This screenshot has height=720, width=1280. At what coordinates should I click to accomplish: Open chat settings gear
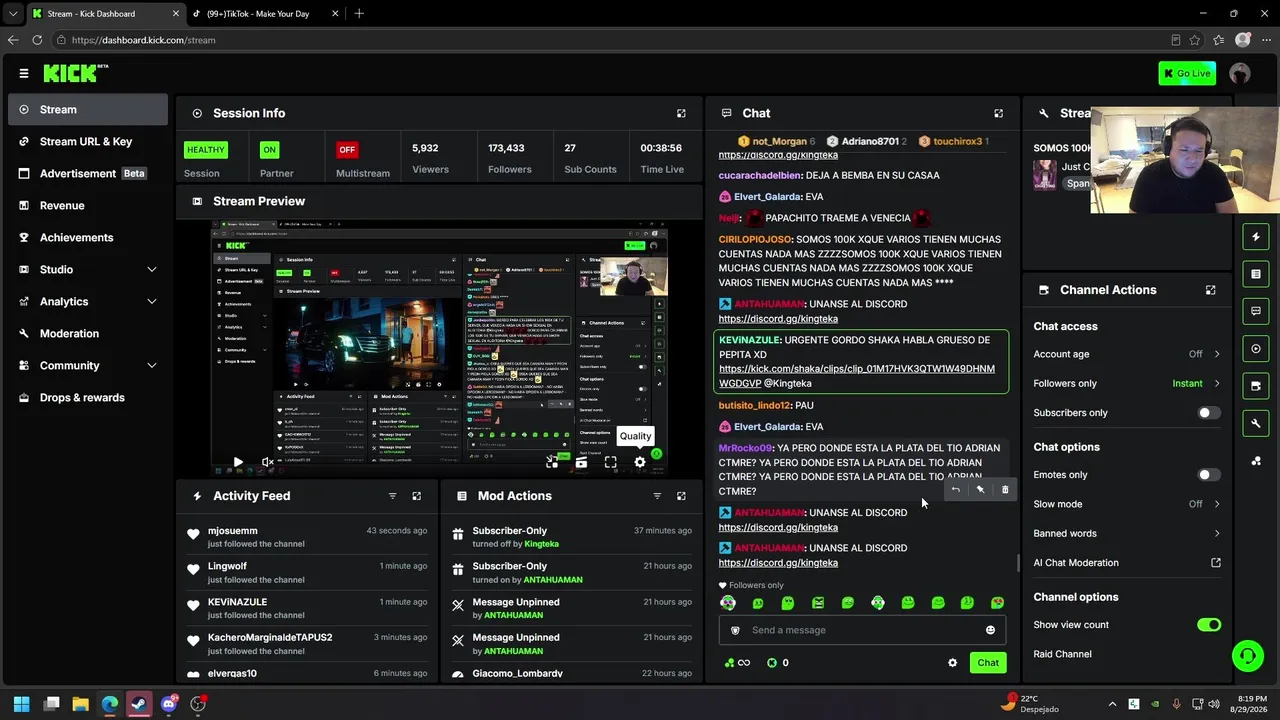pyautogui.click(x=952, y=663)
